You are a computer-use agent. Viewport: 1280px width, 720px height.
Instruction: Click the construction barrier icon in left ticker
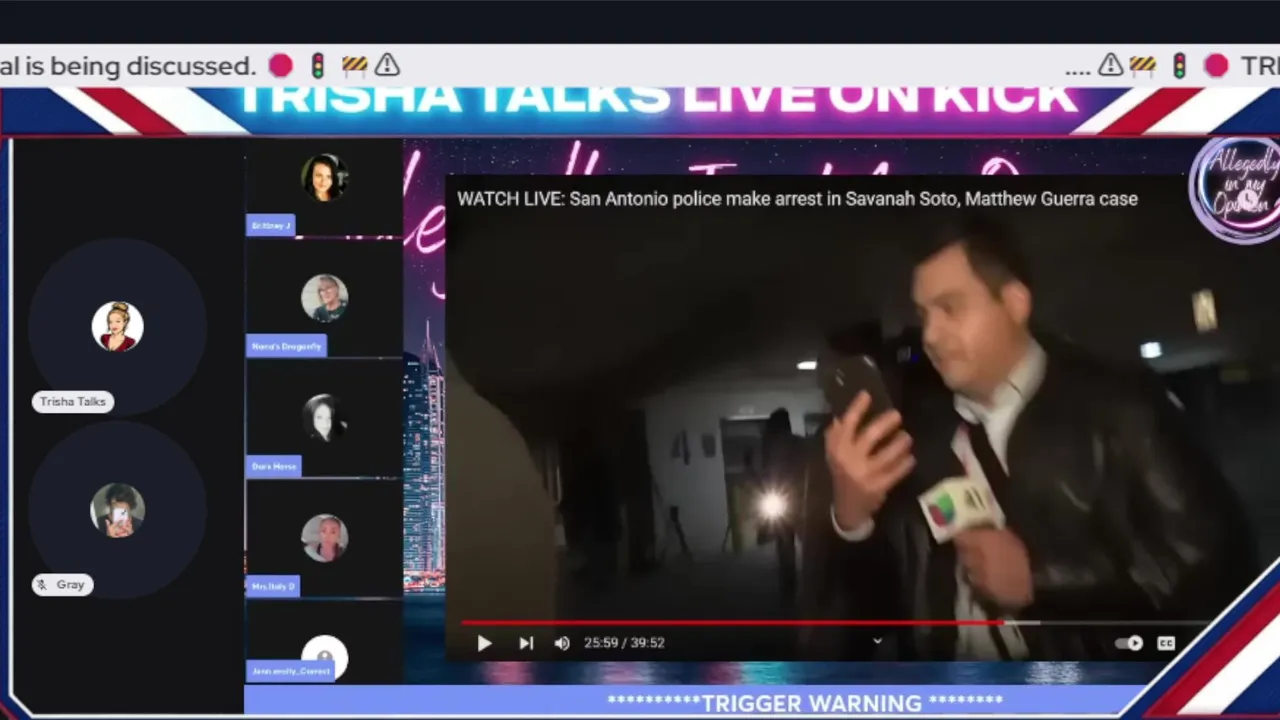coord(354,66)
